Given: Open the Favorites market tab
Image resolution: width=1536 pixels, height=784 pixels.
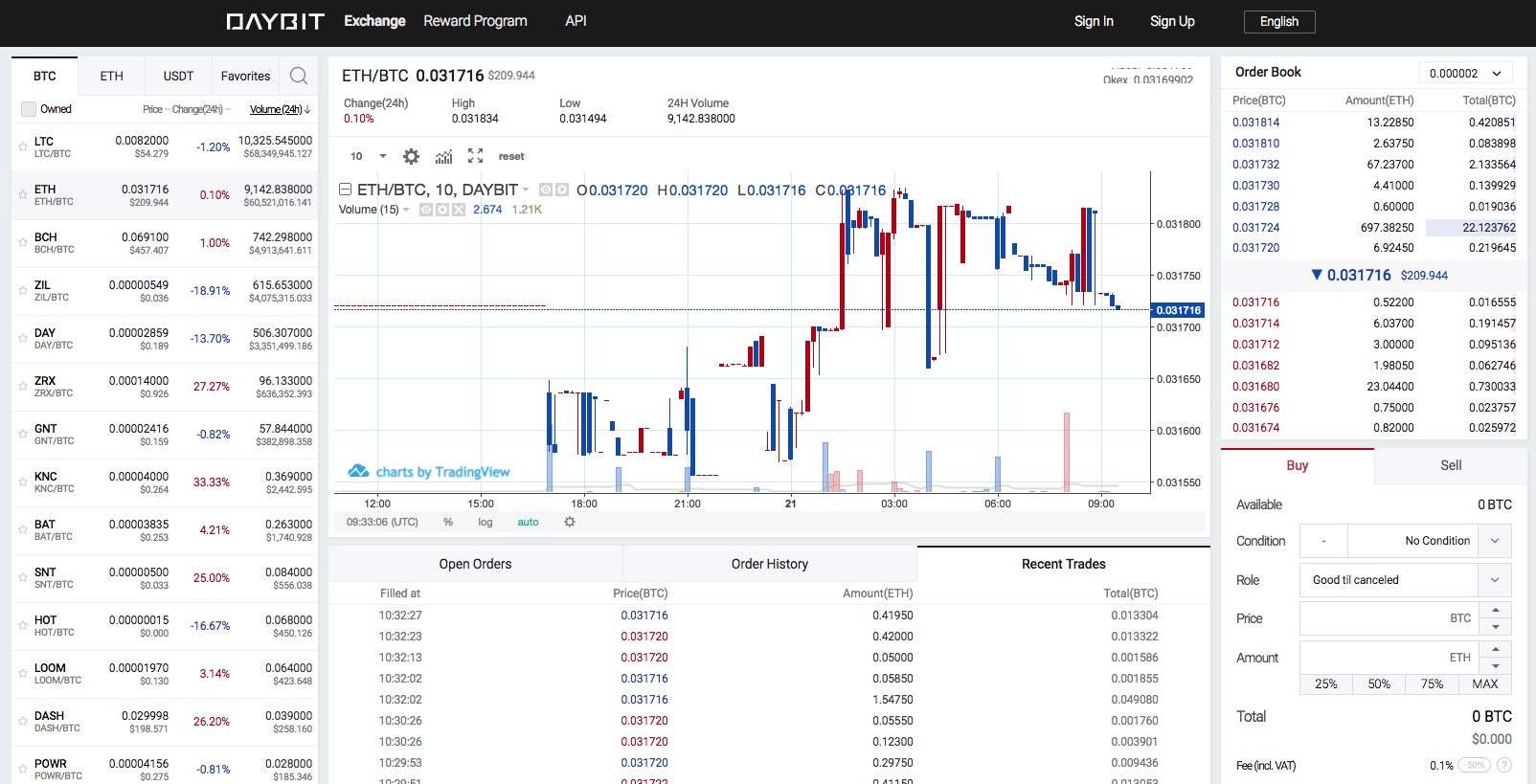Looking at the screenshot, I should tap(246, 76).
